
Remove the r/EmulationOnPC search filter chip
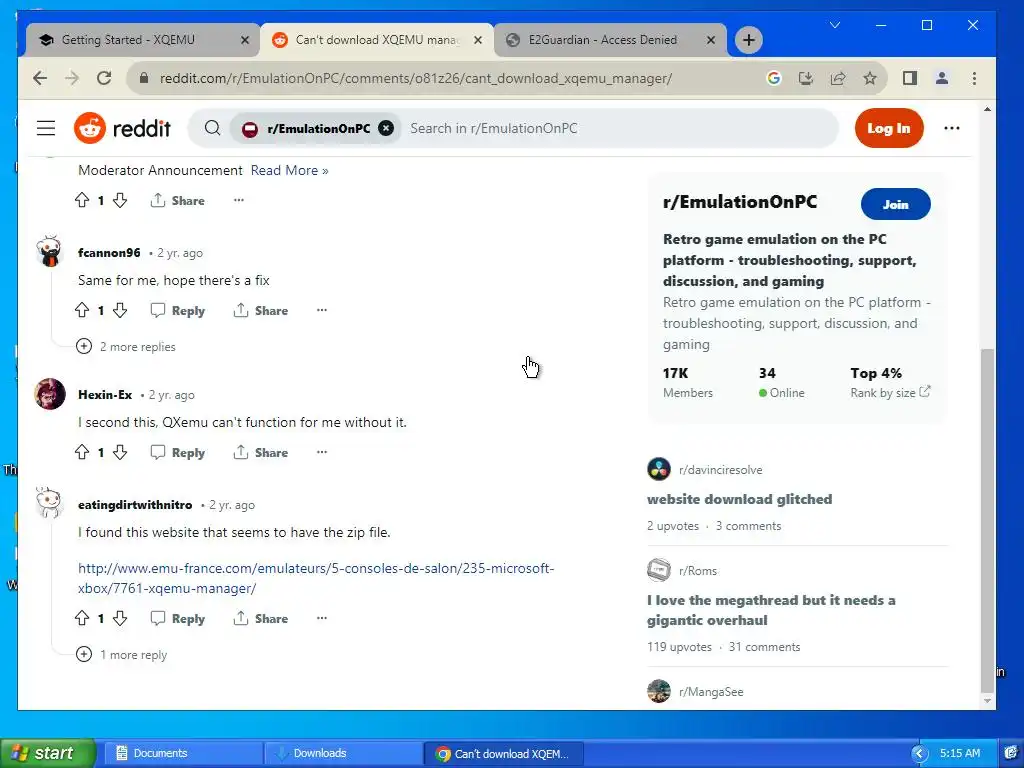(386, 128)
